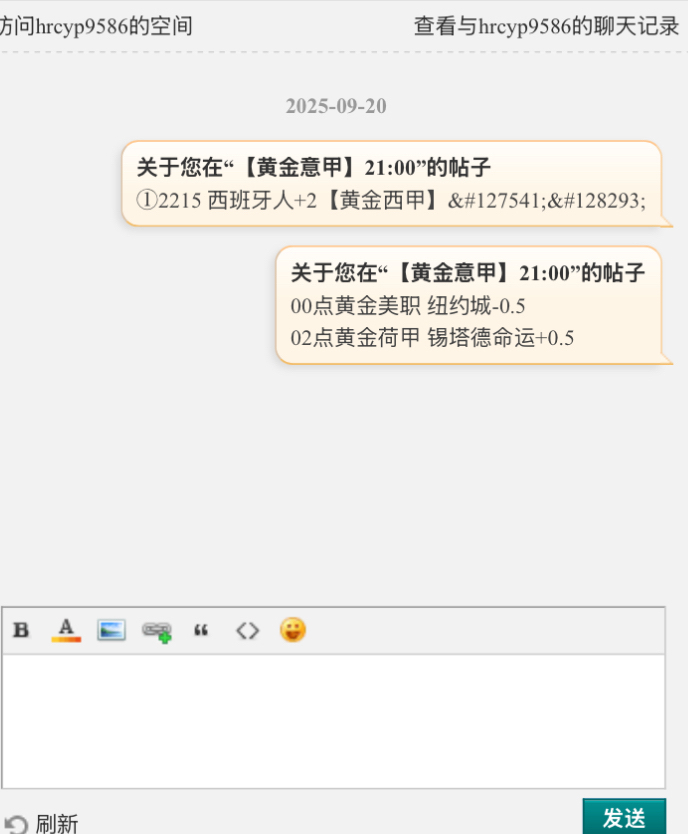The height and width of the screenshot is (834, 688).
Task: Open the font color picker
Action: pos(66,630)
